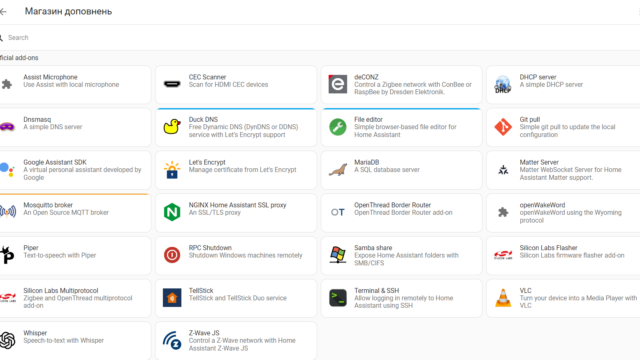Select the OpenThread Border Router card

(x=402, y=213)
